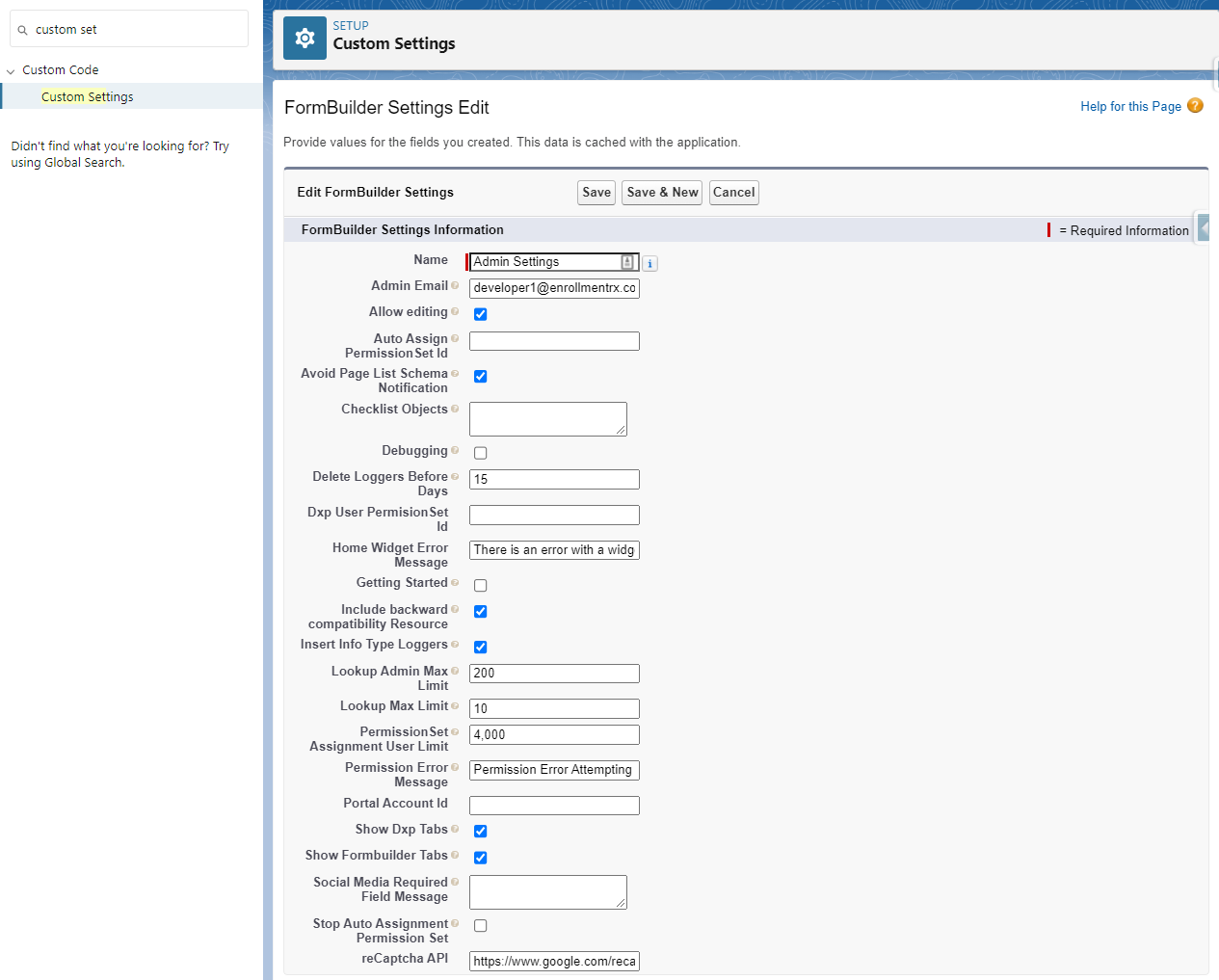
Task: Click help icon next to Admin Email label
Action: [x=455, y=286]
